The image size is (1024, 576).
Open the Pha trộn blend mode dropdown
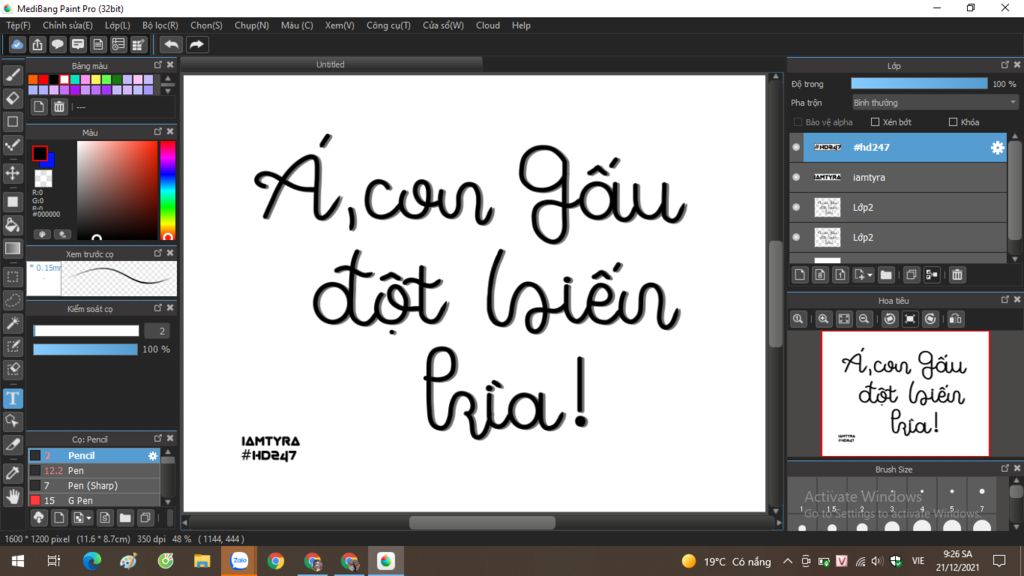935,103
